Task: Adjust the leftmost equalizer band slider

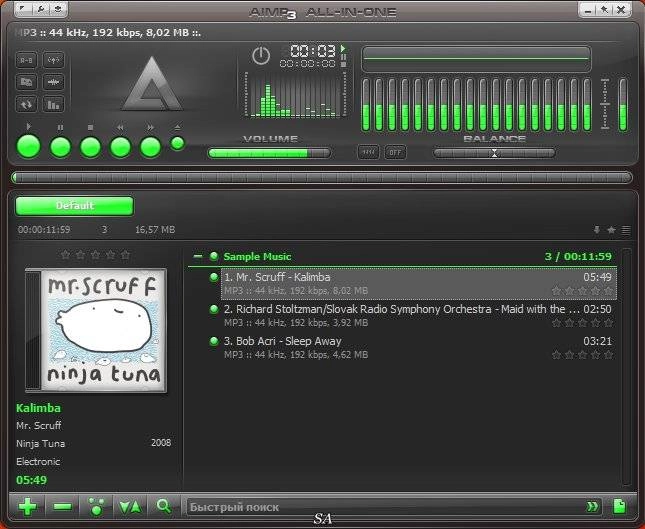Action: 366,105
